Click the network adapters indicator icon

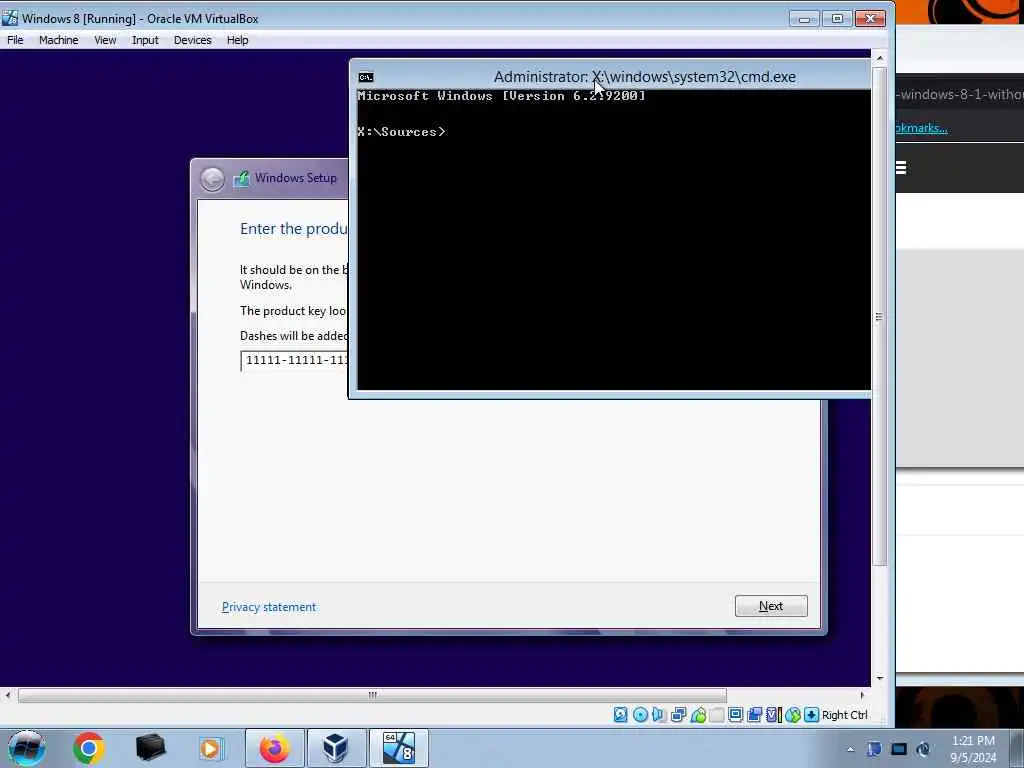click(679, 715)
